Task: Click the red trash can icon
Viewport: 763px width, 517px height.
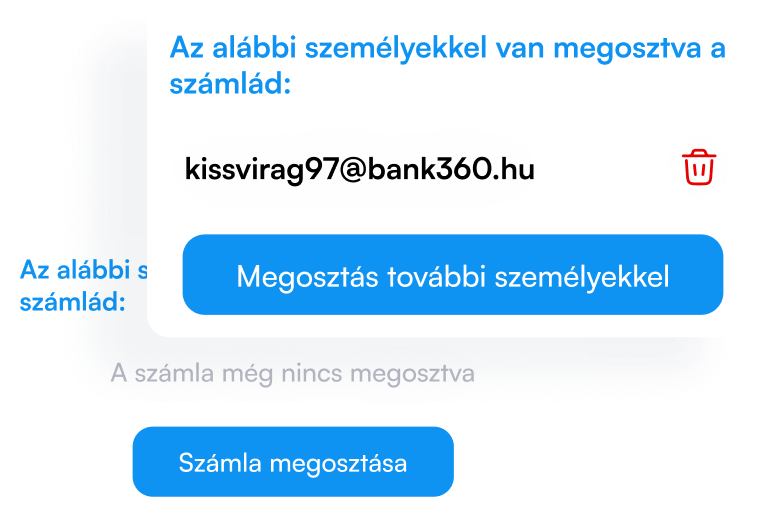Action: point(699,167)
